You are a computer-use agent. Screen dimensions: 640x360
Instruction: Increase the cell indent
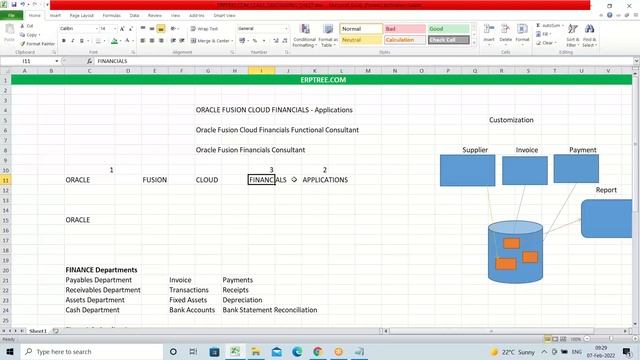tap(182, 41)
